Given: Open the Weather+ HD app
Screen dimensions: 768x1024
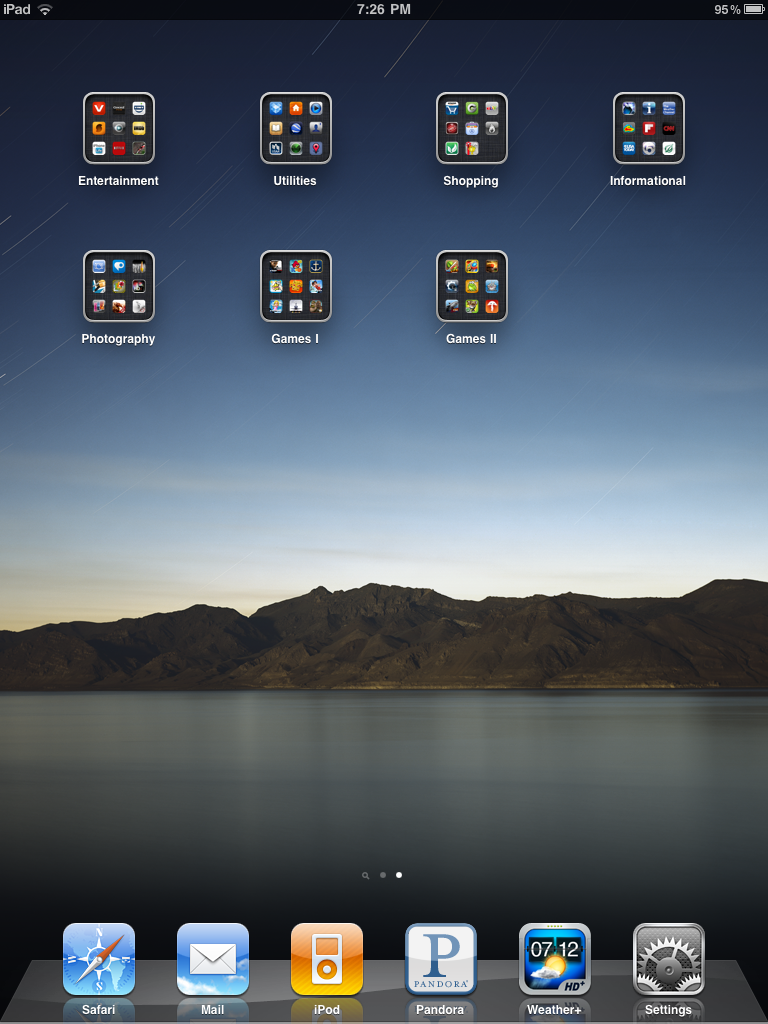Looking at the screenshot, I should tap(554, 959).
